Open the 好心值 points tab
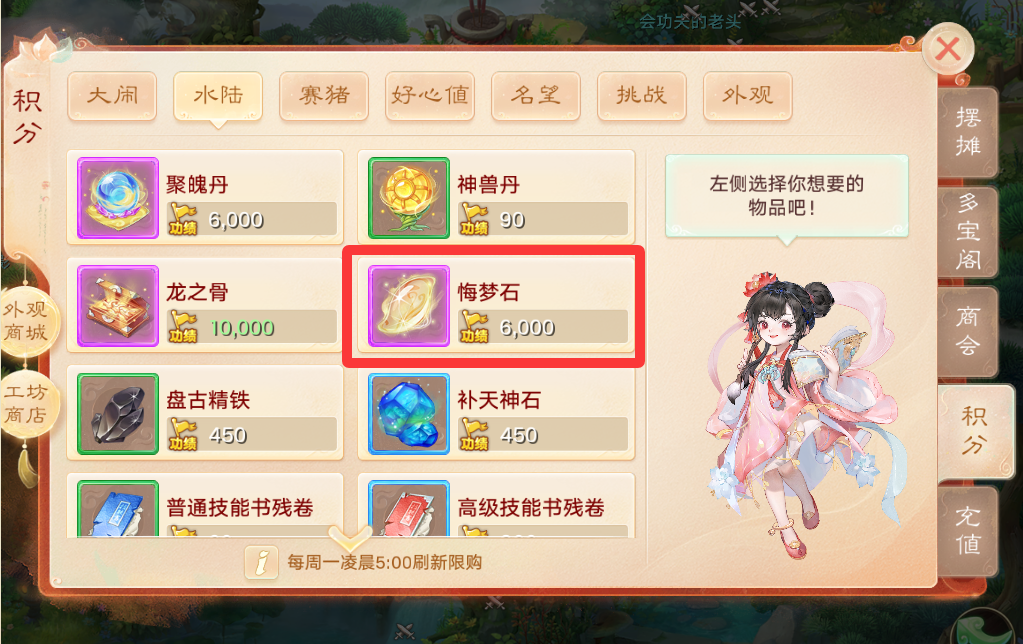The width and height of the screenshot is (1023, 644). click(x=430, y=96)
